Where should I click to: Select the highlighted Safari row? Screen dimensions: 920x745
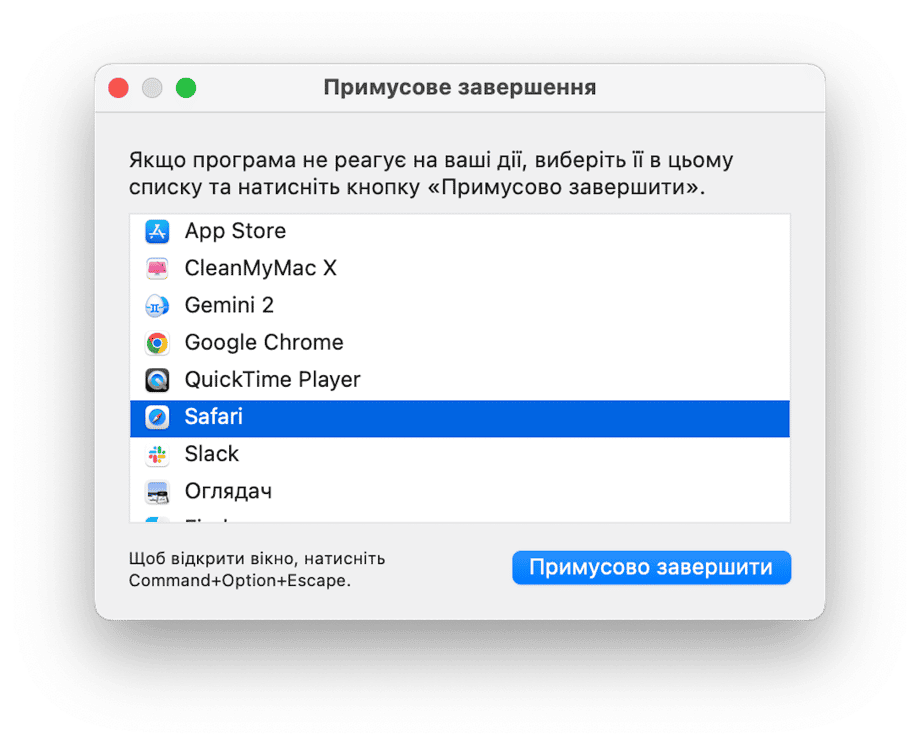[x=459, y=418]
